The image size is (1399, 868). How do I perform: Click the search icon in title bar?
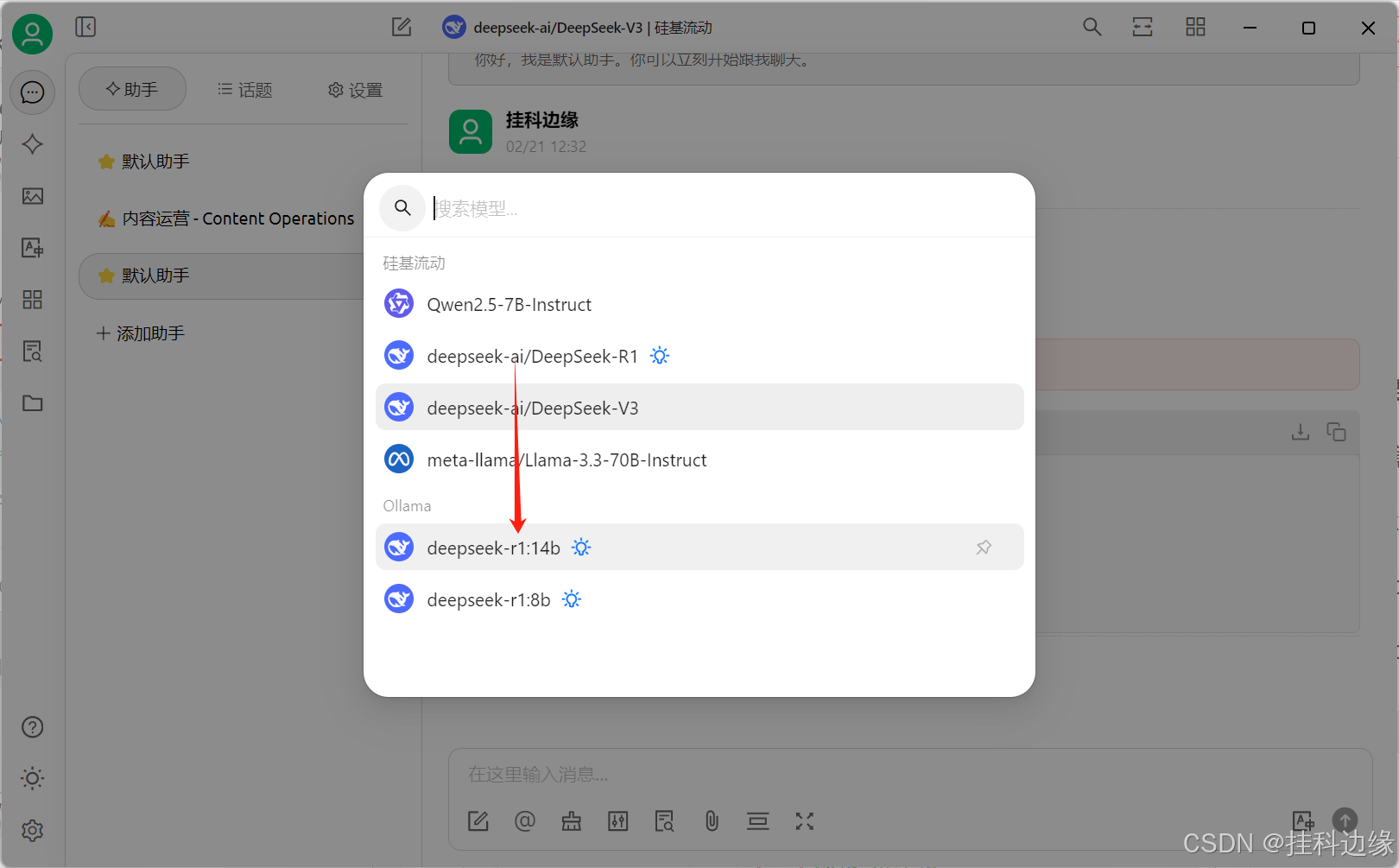[x=1092, y=27]
